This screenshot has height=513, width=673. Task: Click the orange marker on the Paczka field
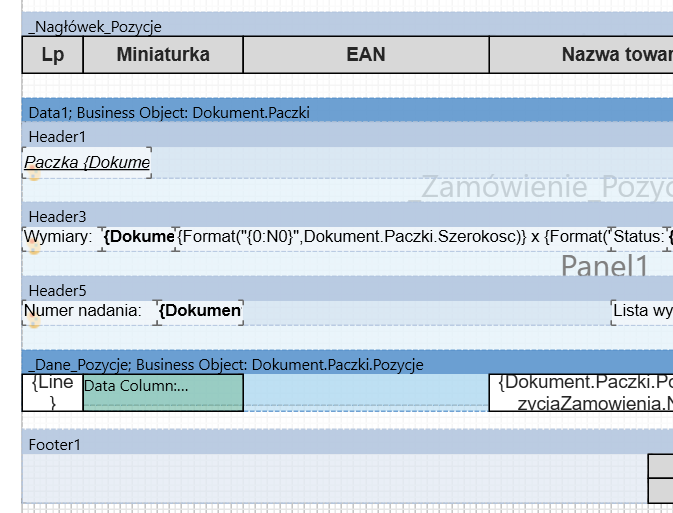[33, 175]
